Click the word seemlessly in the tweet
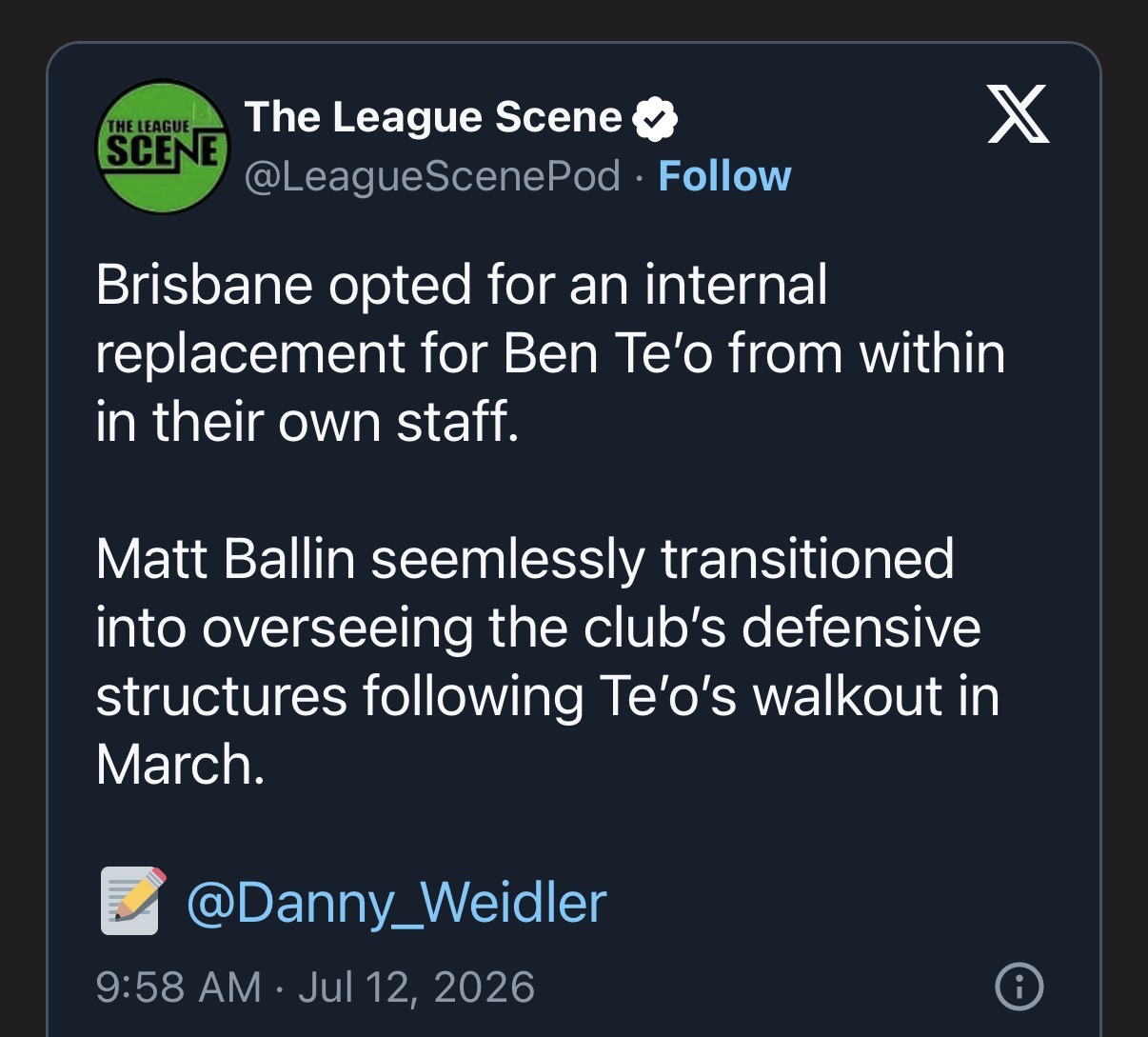This screenshot has width=1148, height=1037. (507, 560)
